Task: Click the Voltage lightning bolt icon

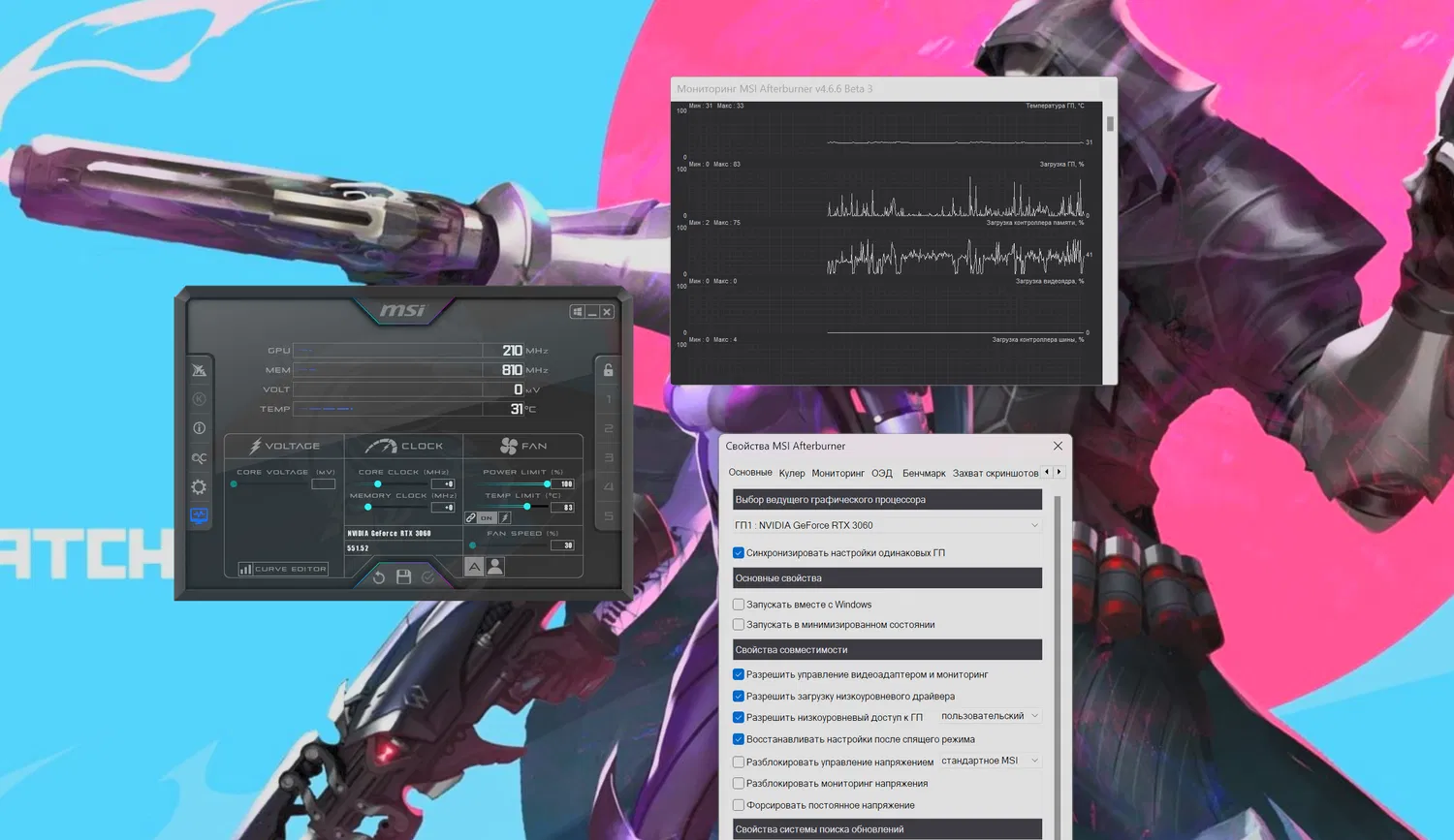Action: [x=256, y=446]
